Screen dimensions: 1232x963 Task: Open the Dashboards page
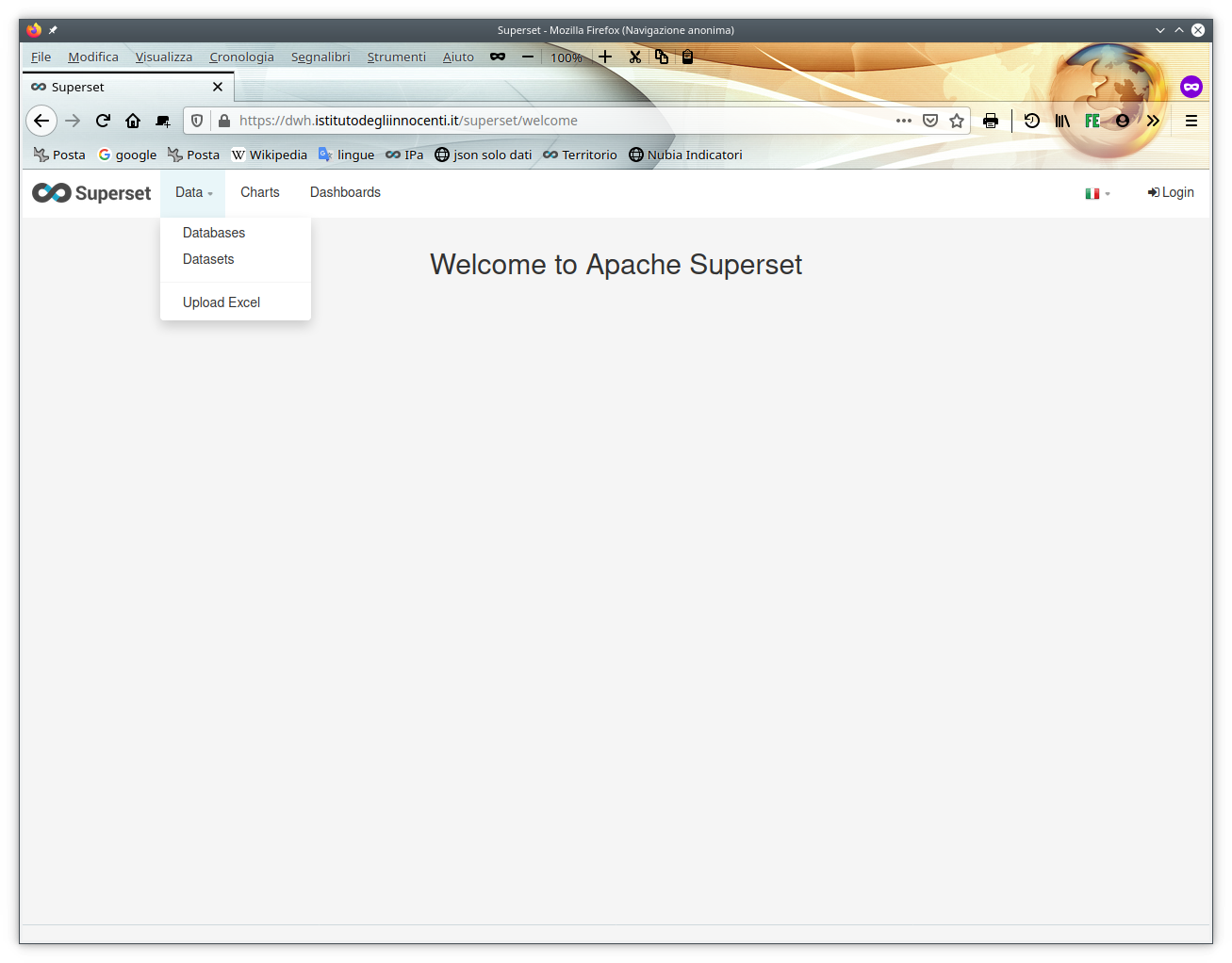(345, 192)
